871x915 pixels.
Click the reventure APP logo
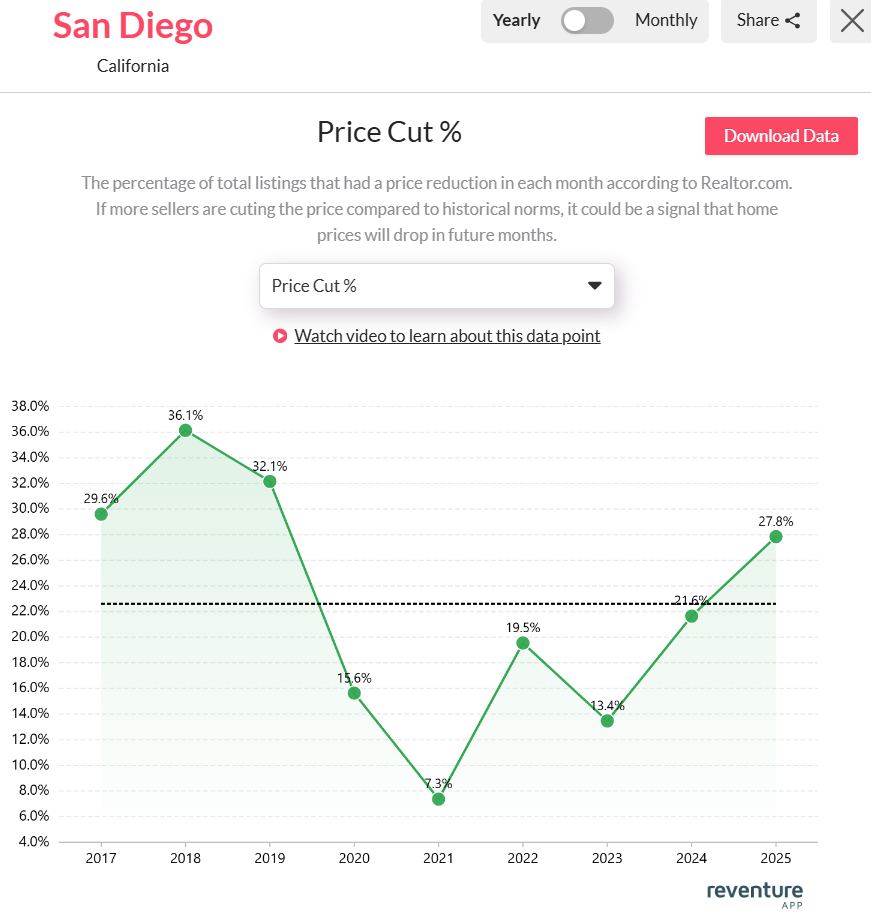coord(755,893)
